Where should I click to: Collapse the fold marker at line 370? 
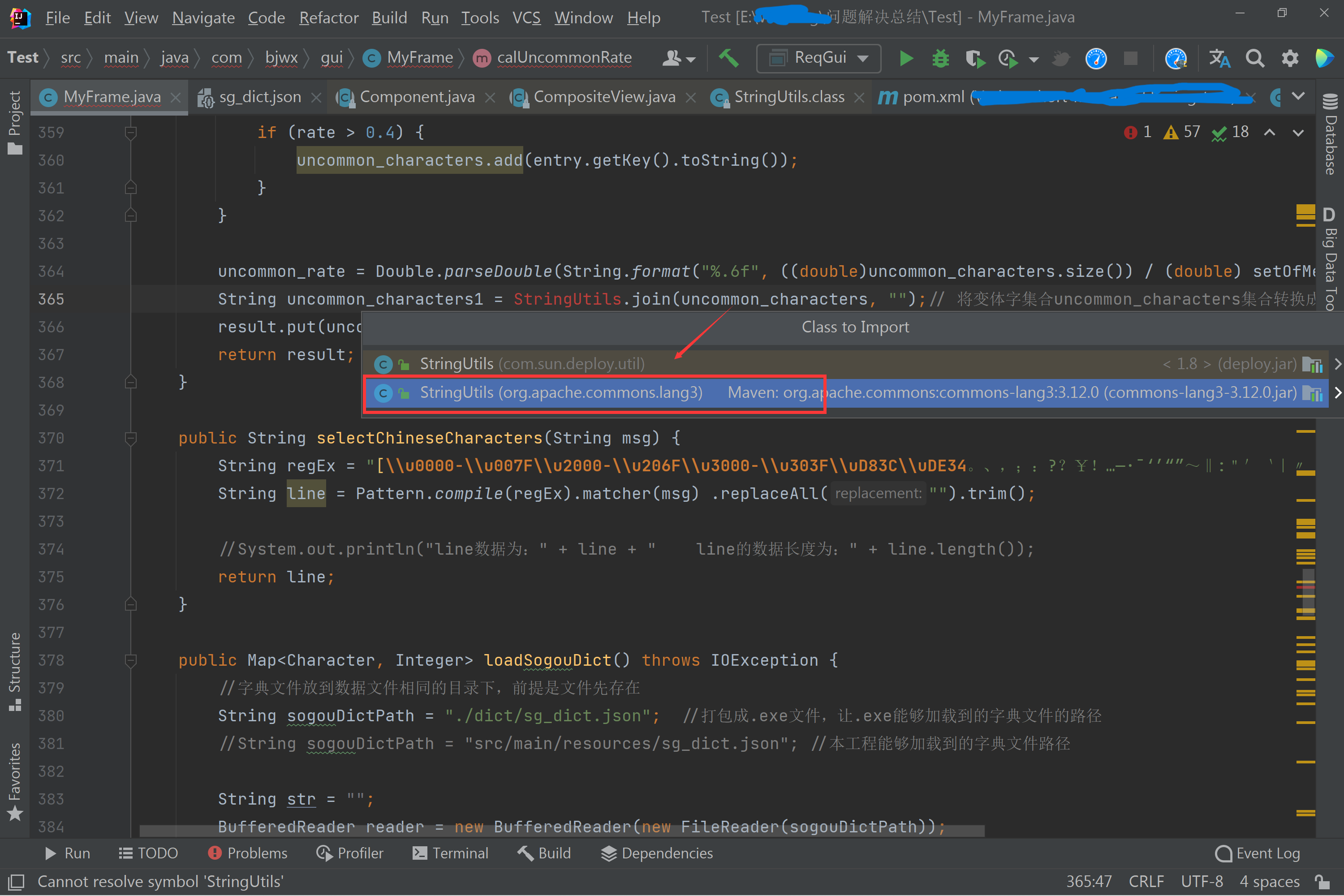coord(131,438)
